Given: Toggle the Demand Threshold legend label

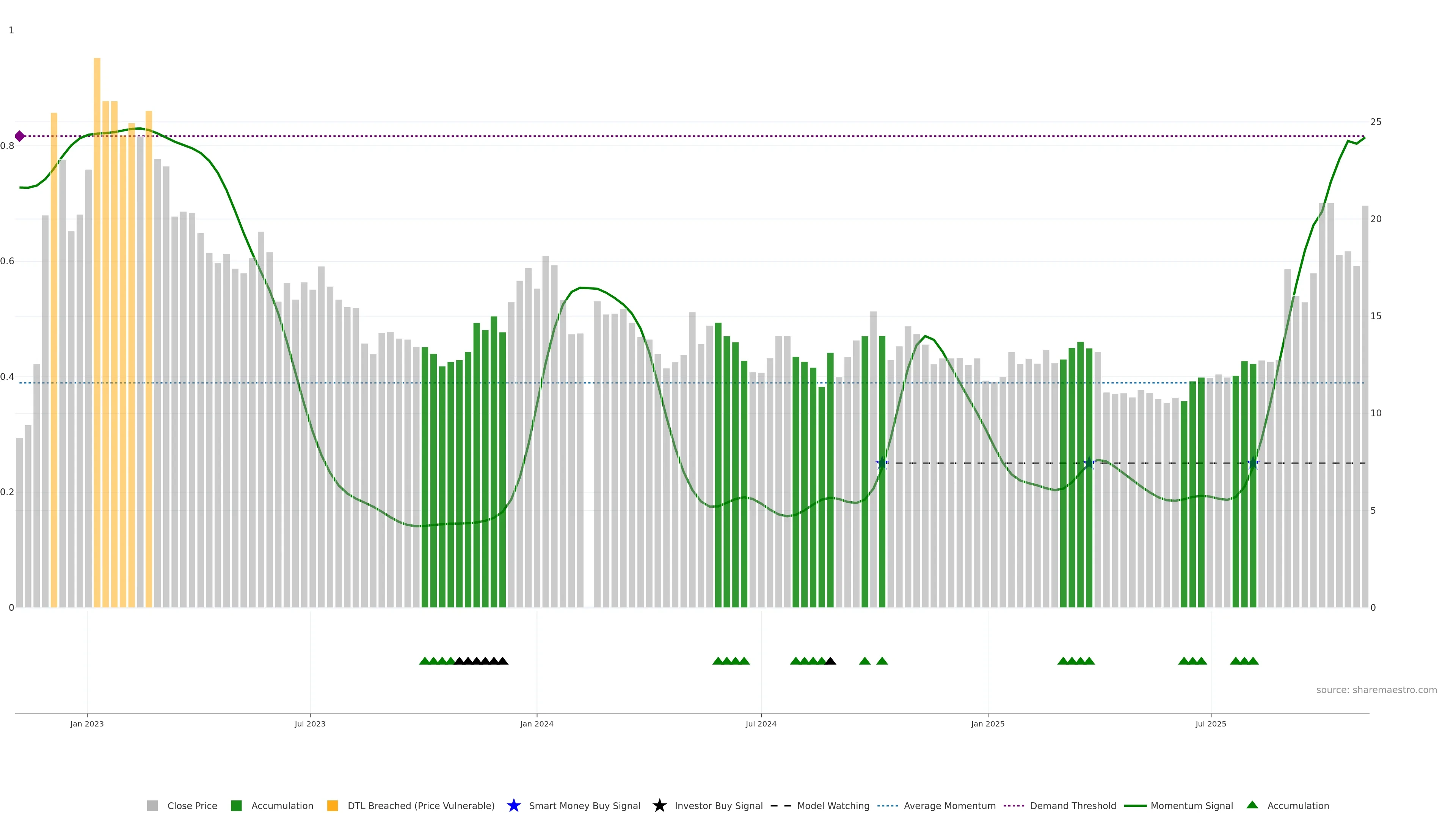Looking at the screenshot, I should point(1073,806).
